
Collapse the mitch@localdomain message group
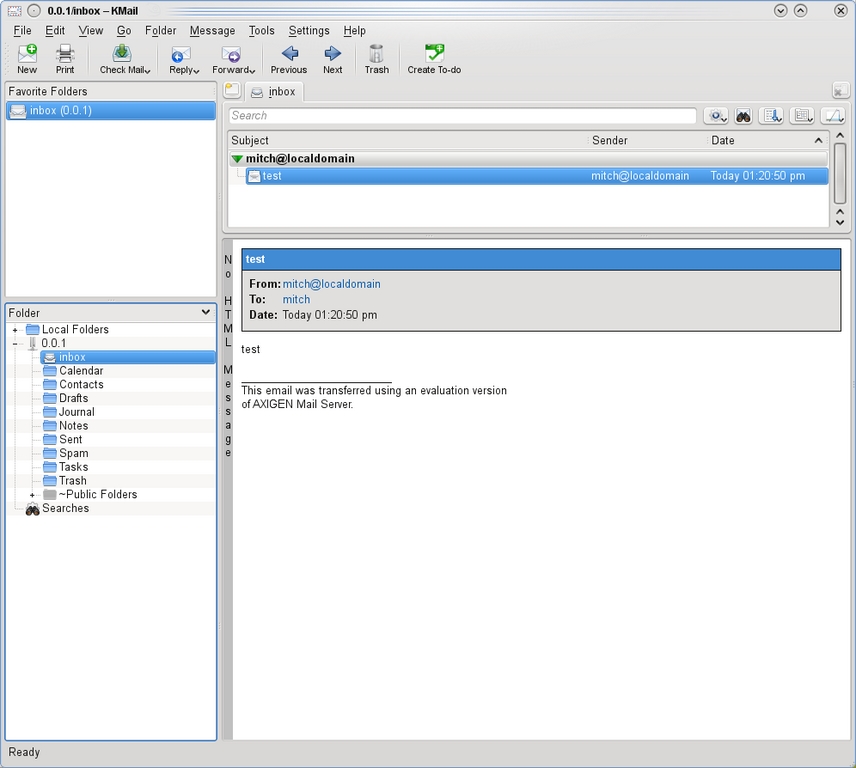click(237, 159)
